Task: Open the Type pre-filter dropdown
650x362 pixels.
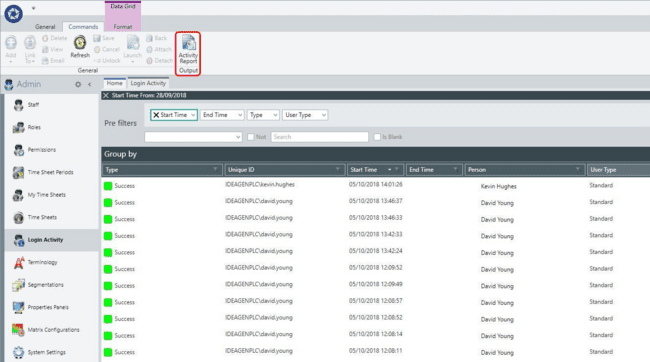Action: click(x=275, y=115)
